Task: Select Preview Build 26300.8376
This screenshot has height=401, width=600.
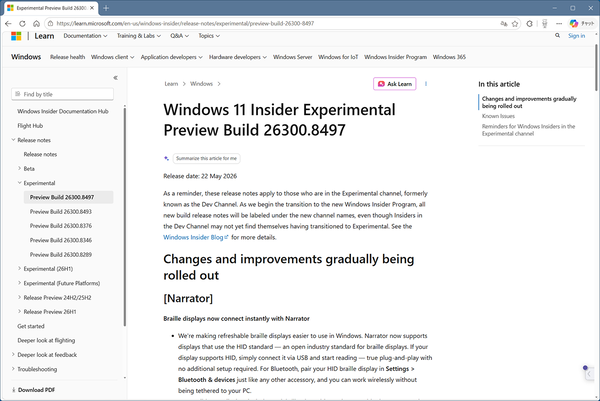Action: point(61,226)
